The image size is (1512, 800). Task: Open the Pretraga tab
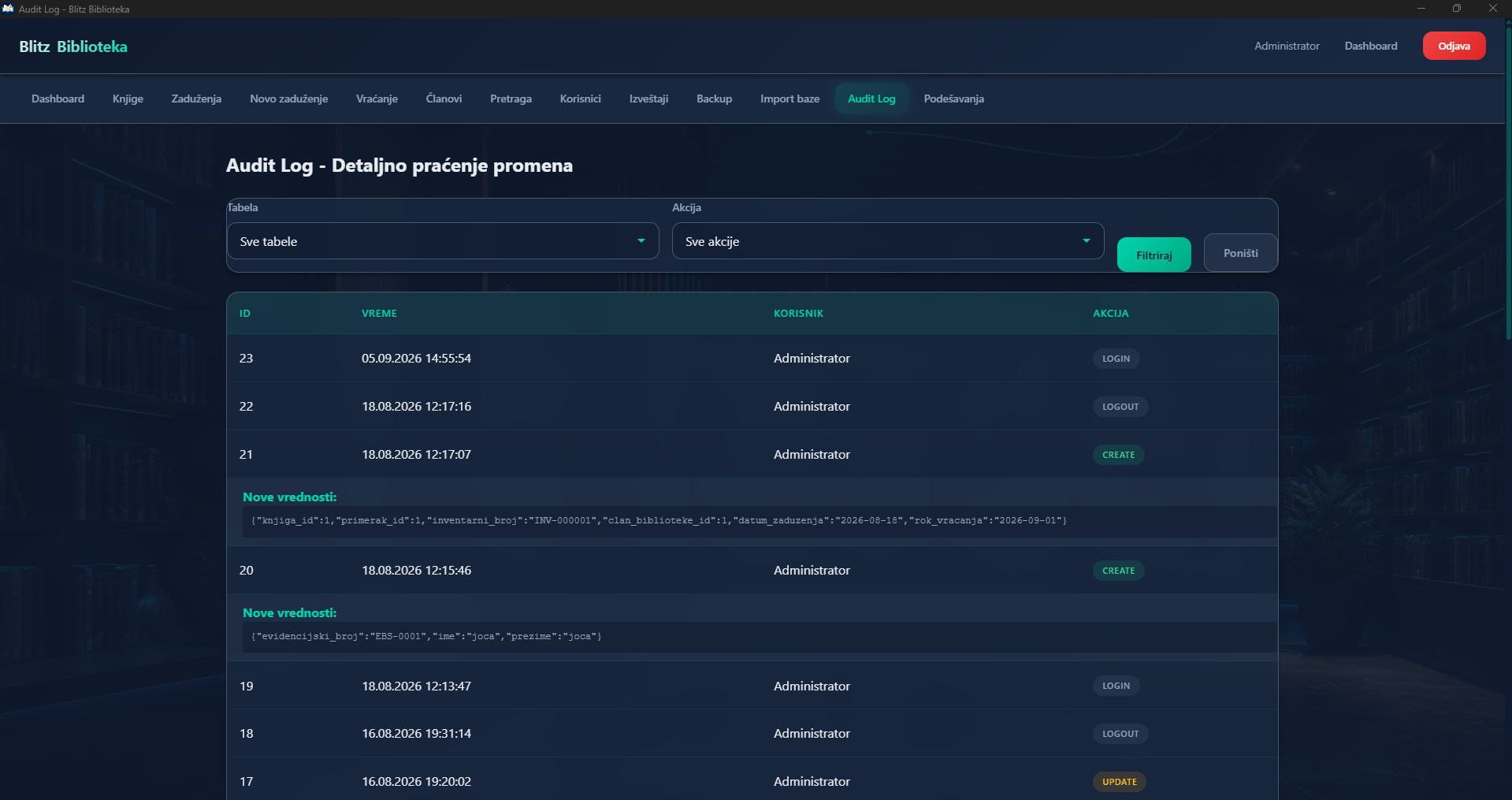[511, 99]
